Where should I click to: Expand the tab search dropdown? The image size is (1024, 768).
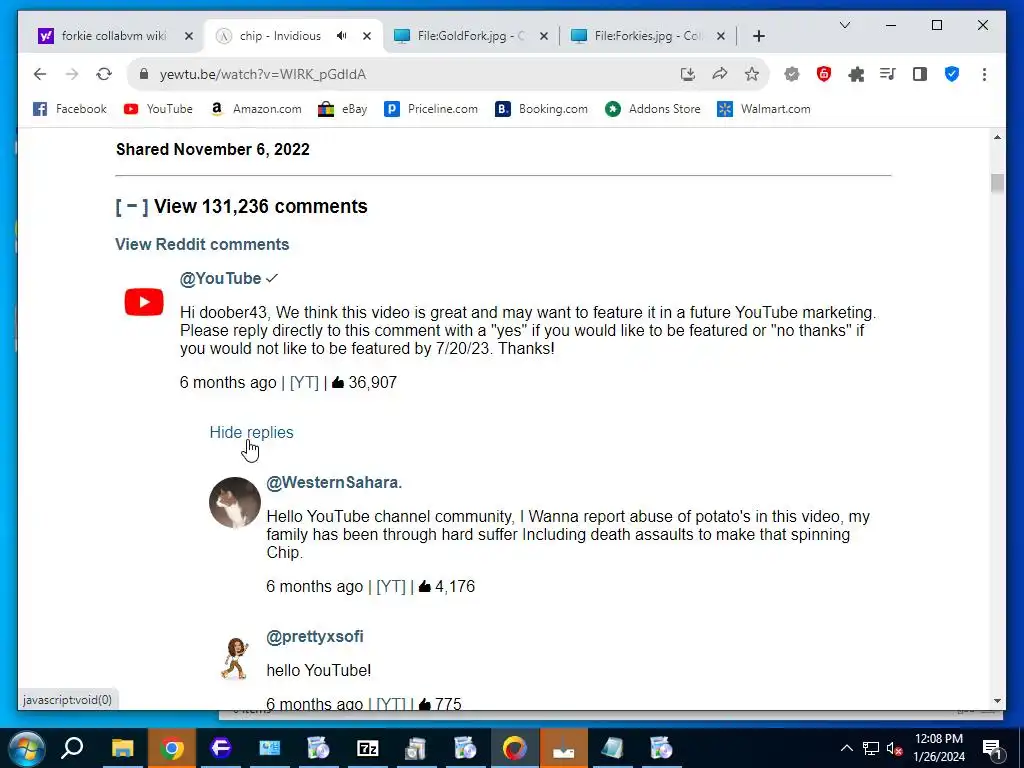(x=844, y=25)
